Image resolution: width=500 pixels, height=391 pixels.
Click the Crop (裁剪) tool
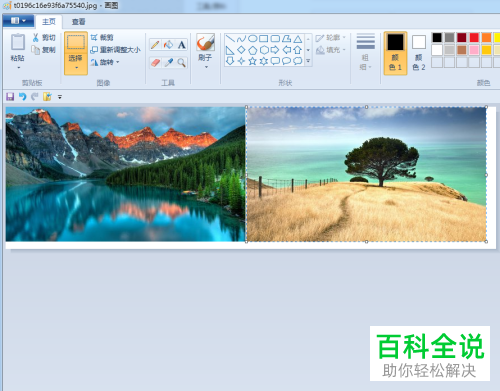[x=102, y=38]
